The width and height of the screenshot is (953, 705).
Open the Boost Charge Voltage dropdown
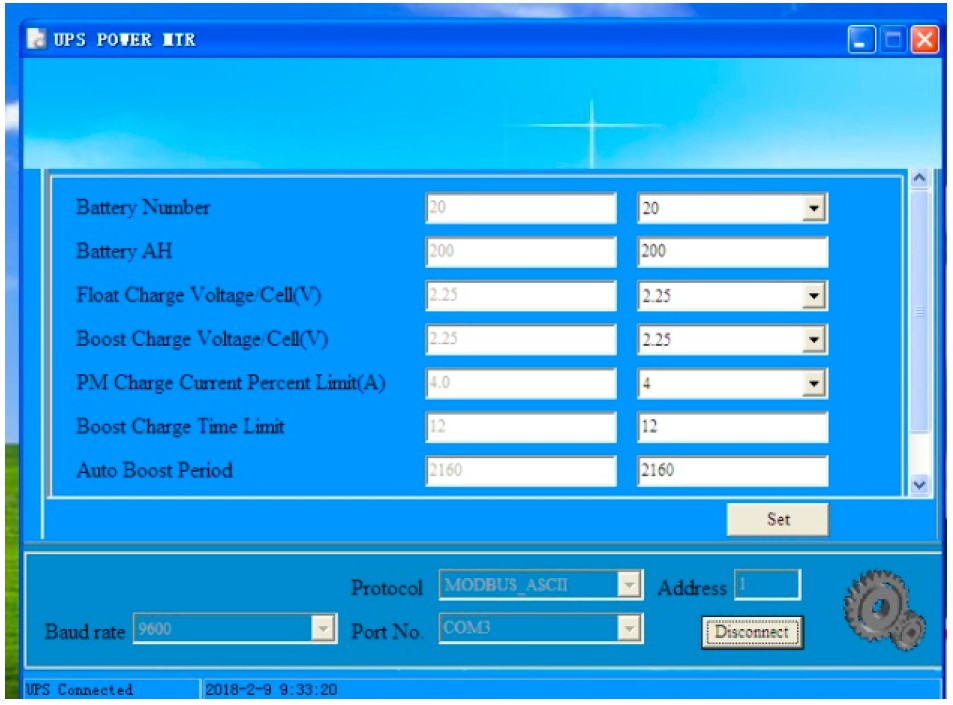click(815, 340)
